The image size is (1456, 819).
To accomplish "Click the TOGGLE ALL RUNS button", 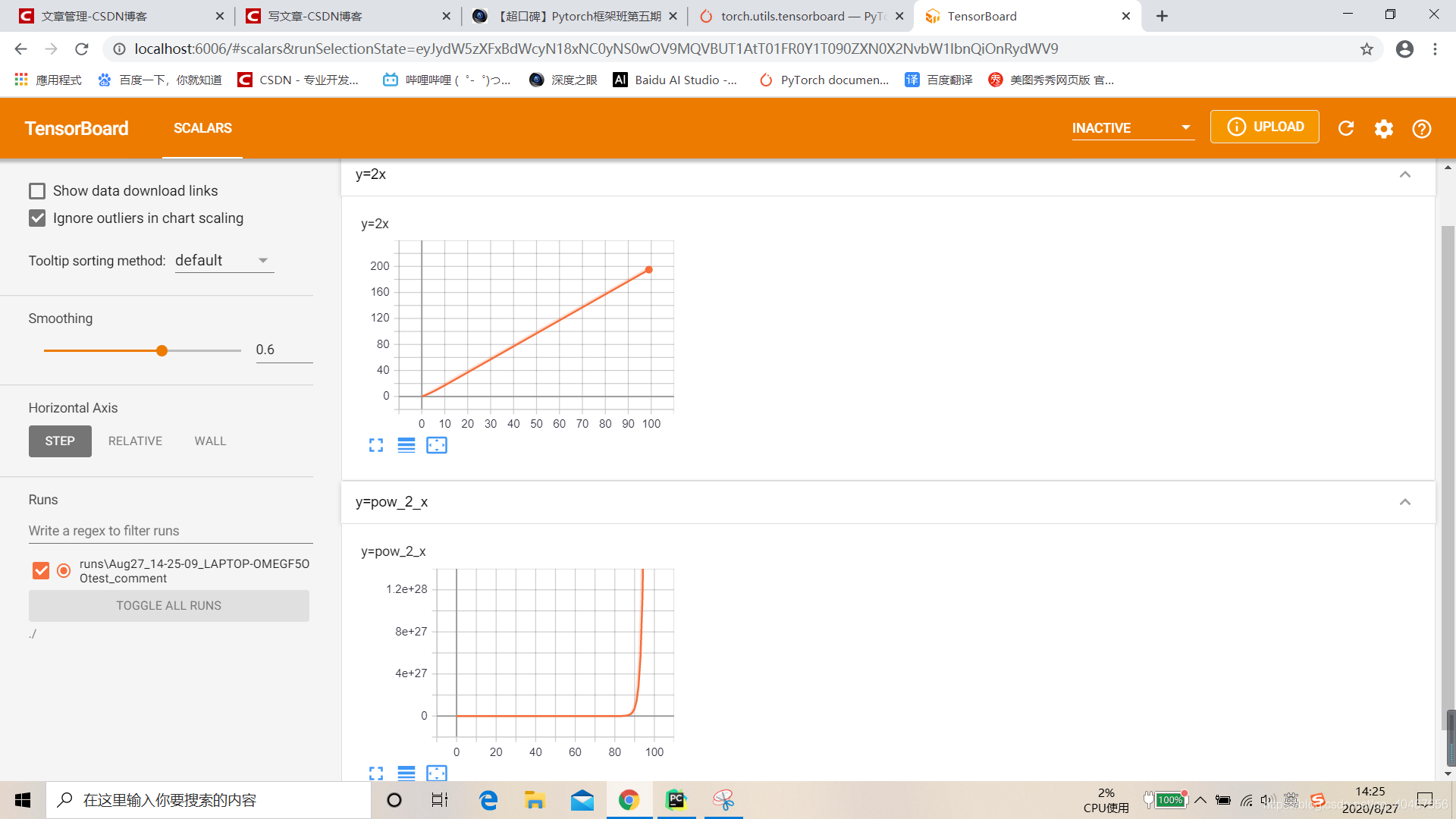I will pos(170,605).
